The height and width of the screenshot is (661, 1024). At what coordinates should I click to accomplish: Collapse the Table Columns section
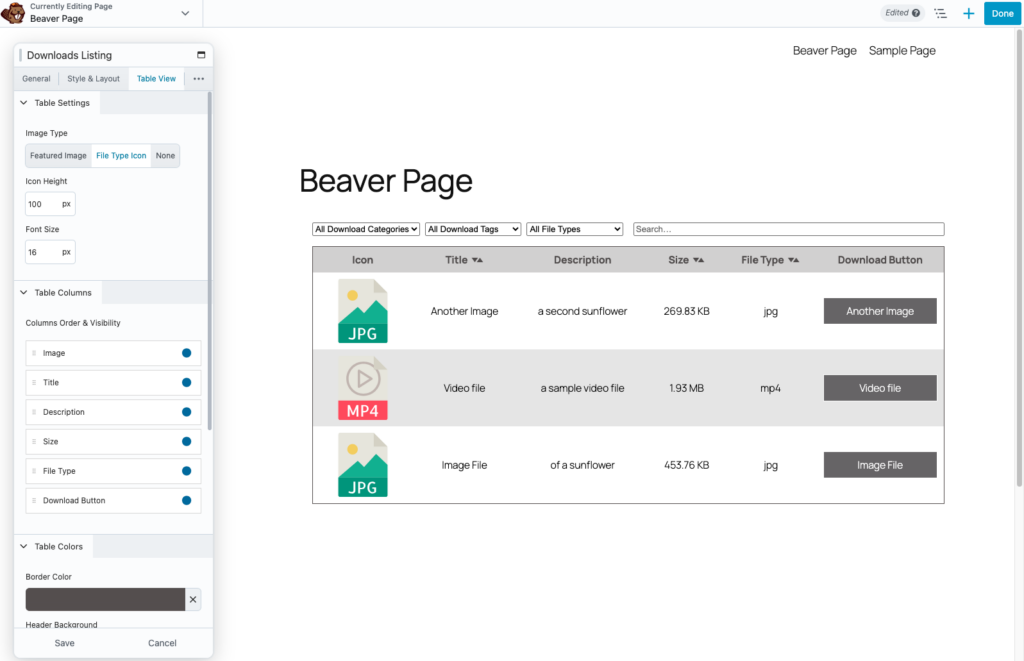click(x=24, y=293)
